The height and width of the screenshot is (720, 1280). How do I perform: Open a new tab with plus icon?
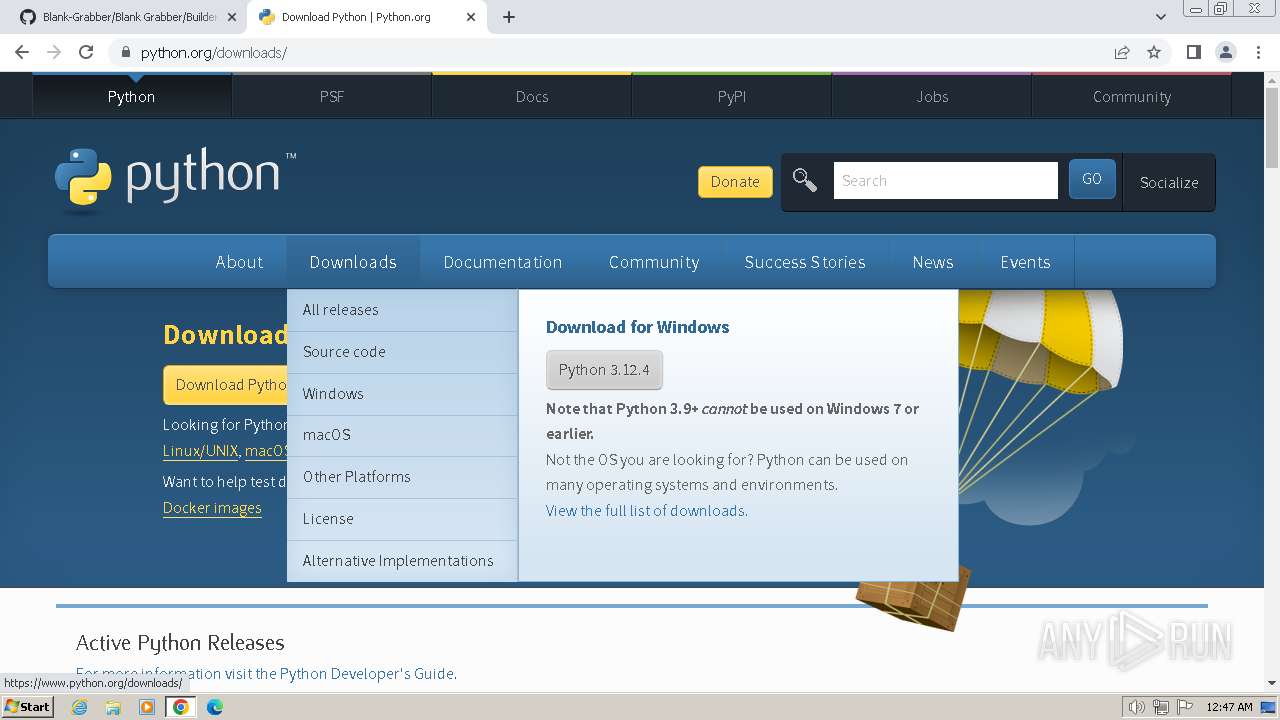(509, 17)
